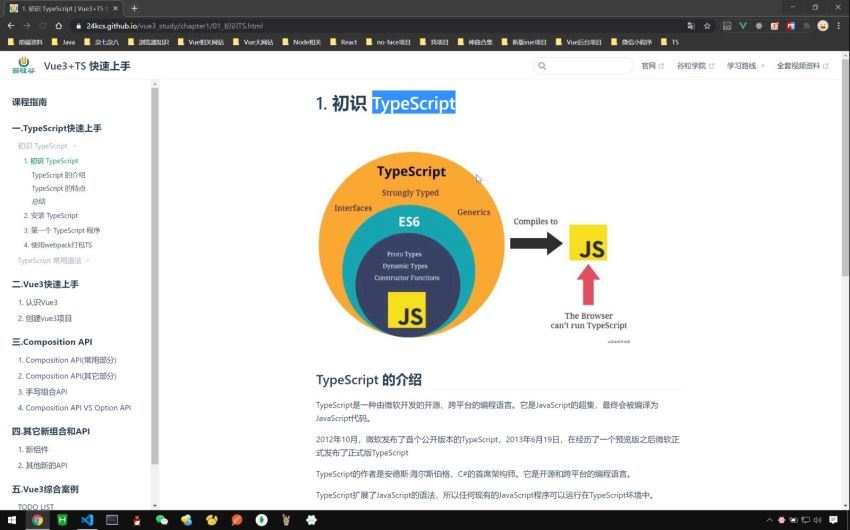Viewport: 850px width, 530px height.
Task: Jump to TypeScript 的介绍 in sidebar
Action: pyautogui.click(x=59, y=175)
